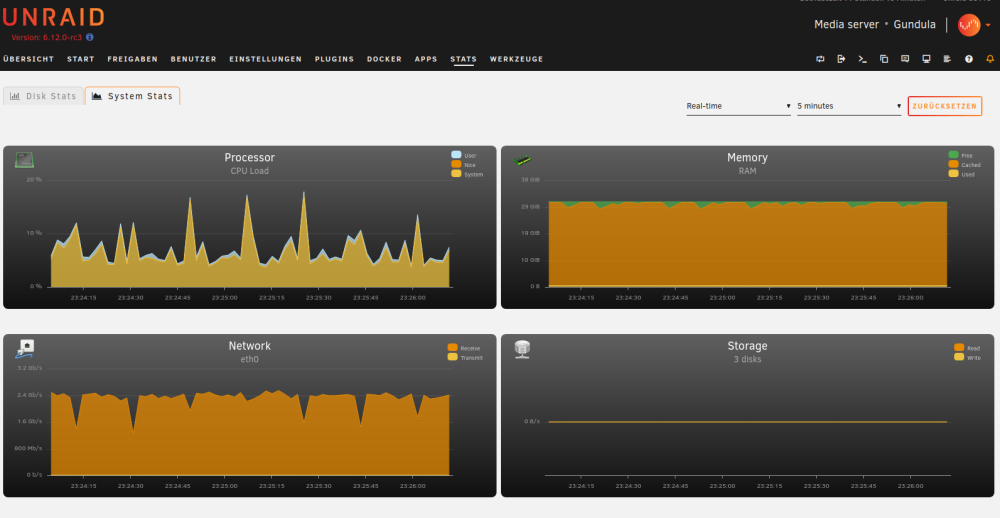Open the STATS menu

pos(464,59)
